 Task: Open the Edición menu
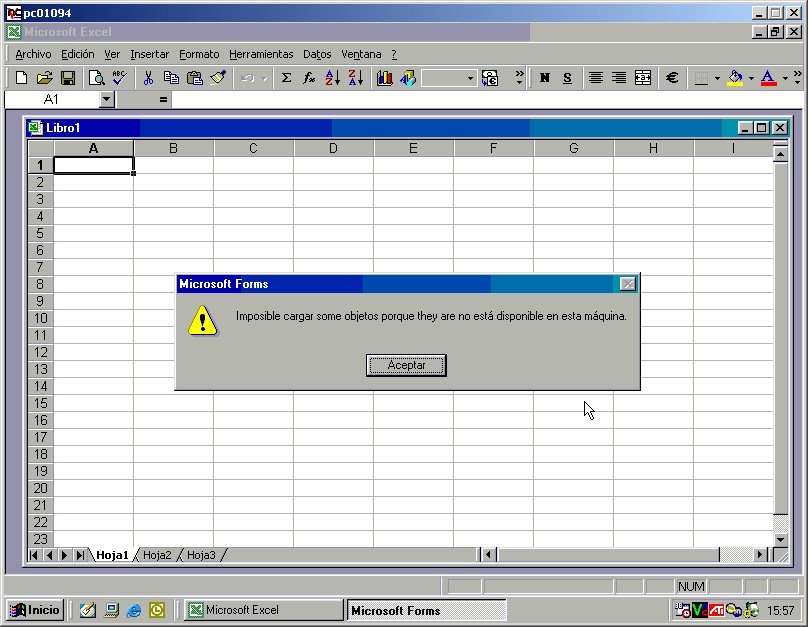click(78, 54)
